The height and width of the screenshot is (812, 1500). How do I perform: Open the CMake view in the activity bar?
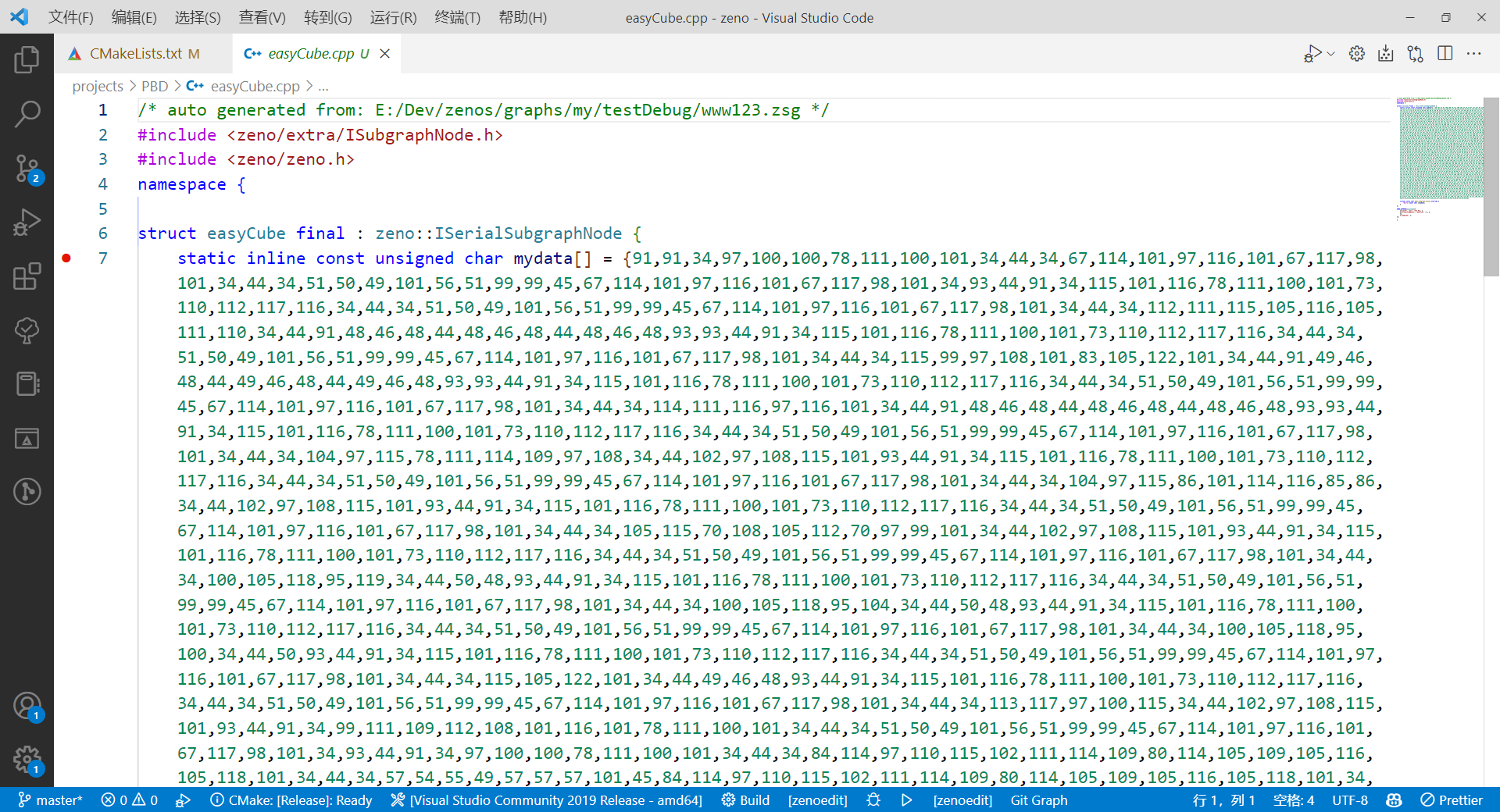(27, 438)
